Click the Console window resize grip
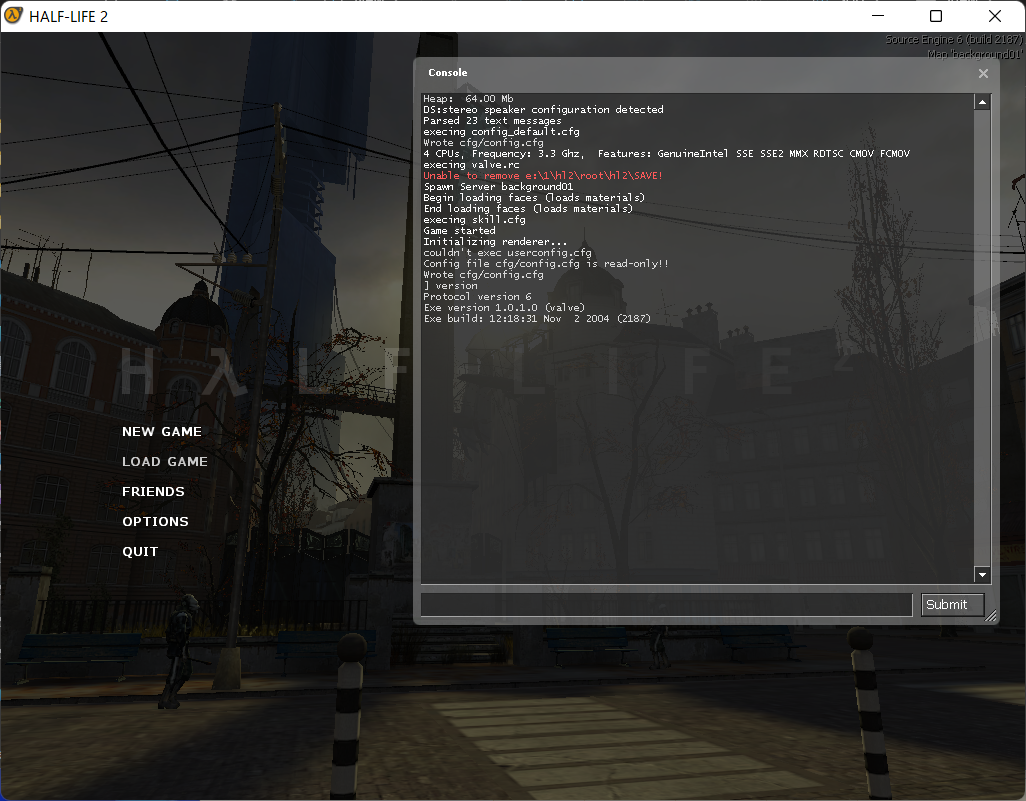1026x801 pixels. [990, 617]
